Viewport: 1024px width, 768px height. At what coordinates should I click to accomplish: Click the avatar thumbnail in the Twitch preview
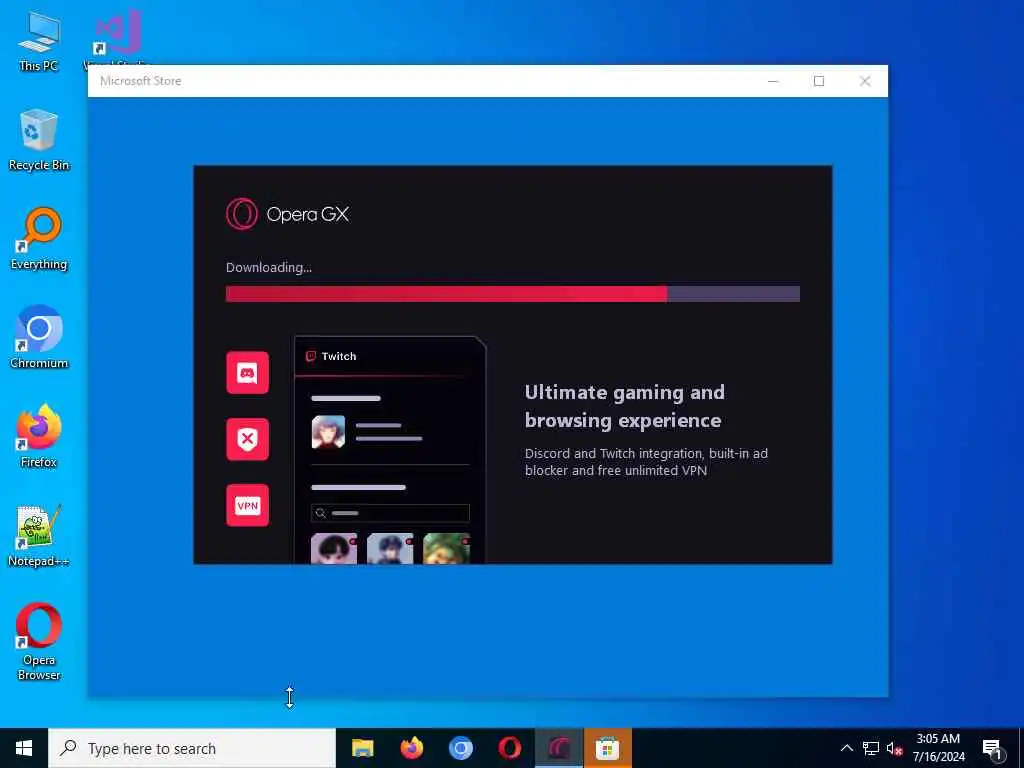[x=328, y=432]
